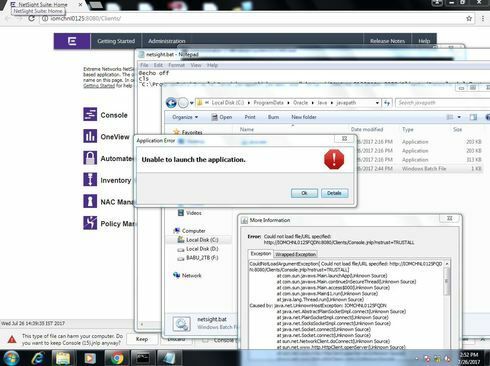Image resolution: width=490 pixels, height=366 pixels.
Task: Click the Automated Security padlock icon
Action: pyautogui.click(x=90, y=158)
